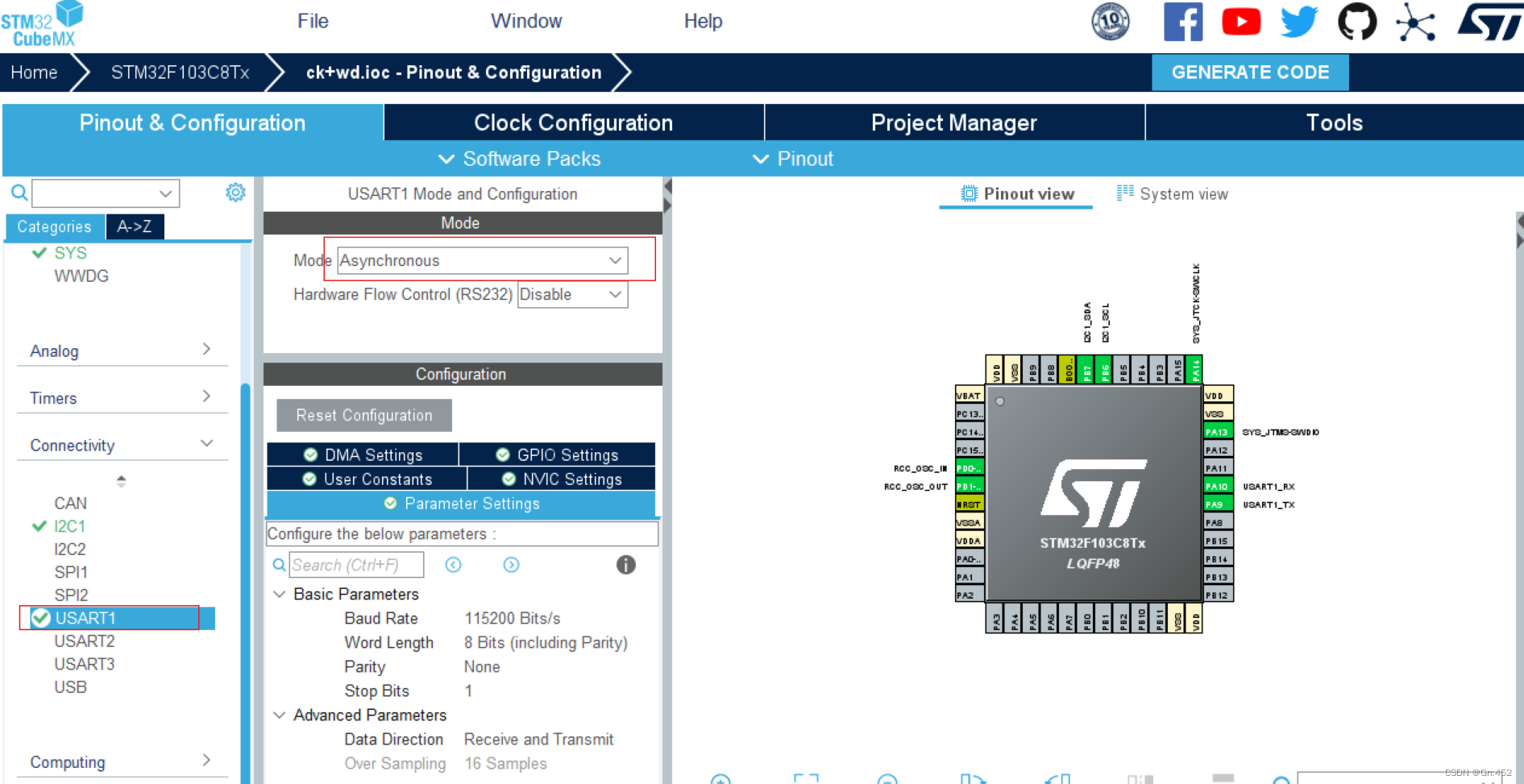Open the categories settings gear icon
Image resolution: width=1524 pixels, height=784 pixels.
pos(235,193)
